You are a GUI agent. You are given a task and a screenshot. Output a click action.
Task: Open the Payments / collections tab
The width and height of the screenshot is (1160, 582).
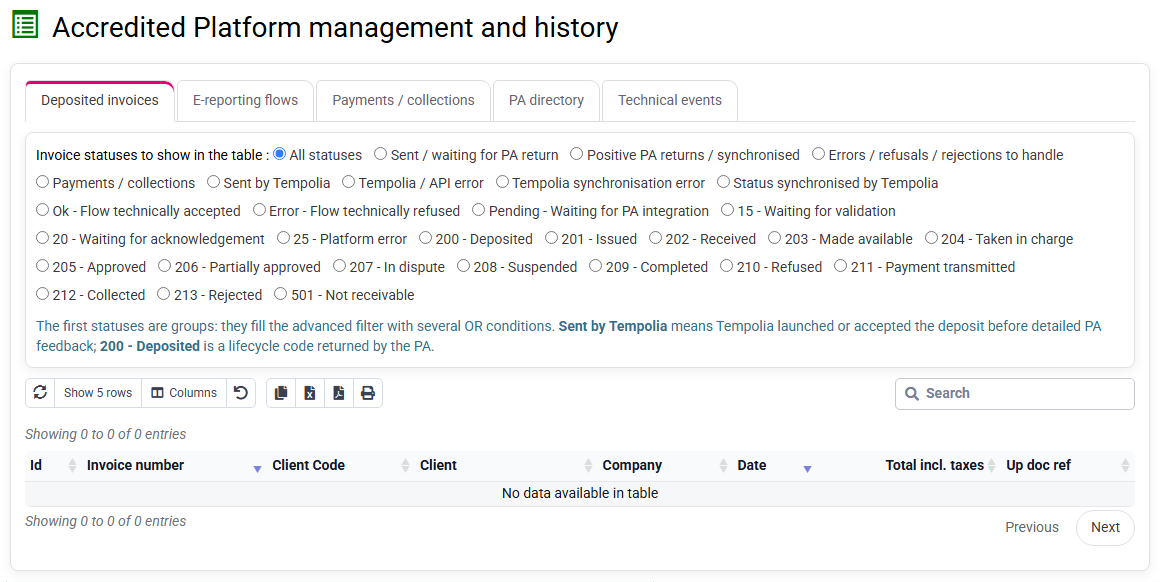403,101
